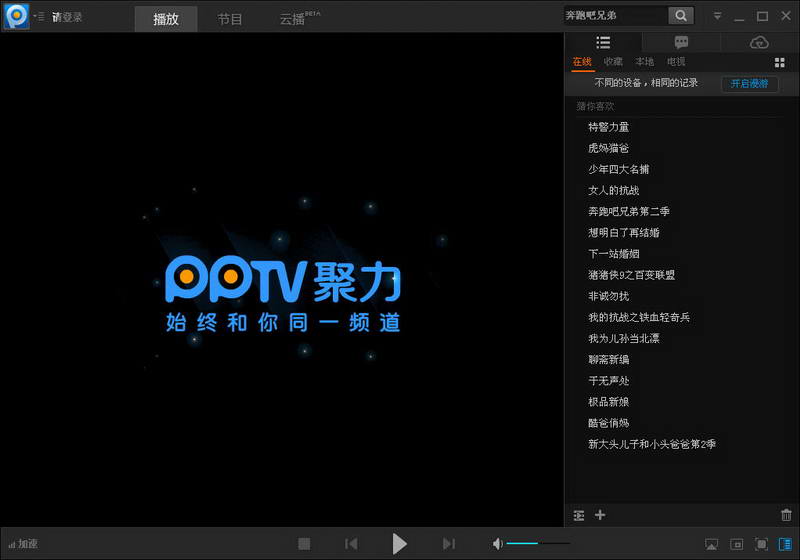The image size is (800, 560).
Task: Switch to the 播放 tab
Action: pos(166,19)
